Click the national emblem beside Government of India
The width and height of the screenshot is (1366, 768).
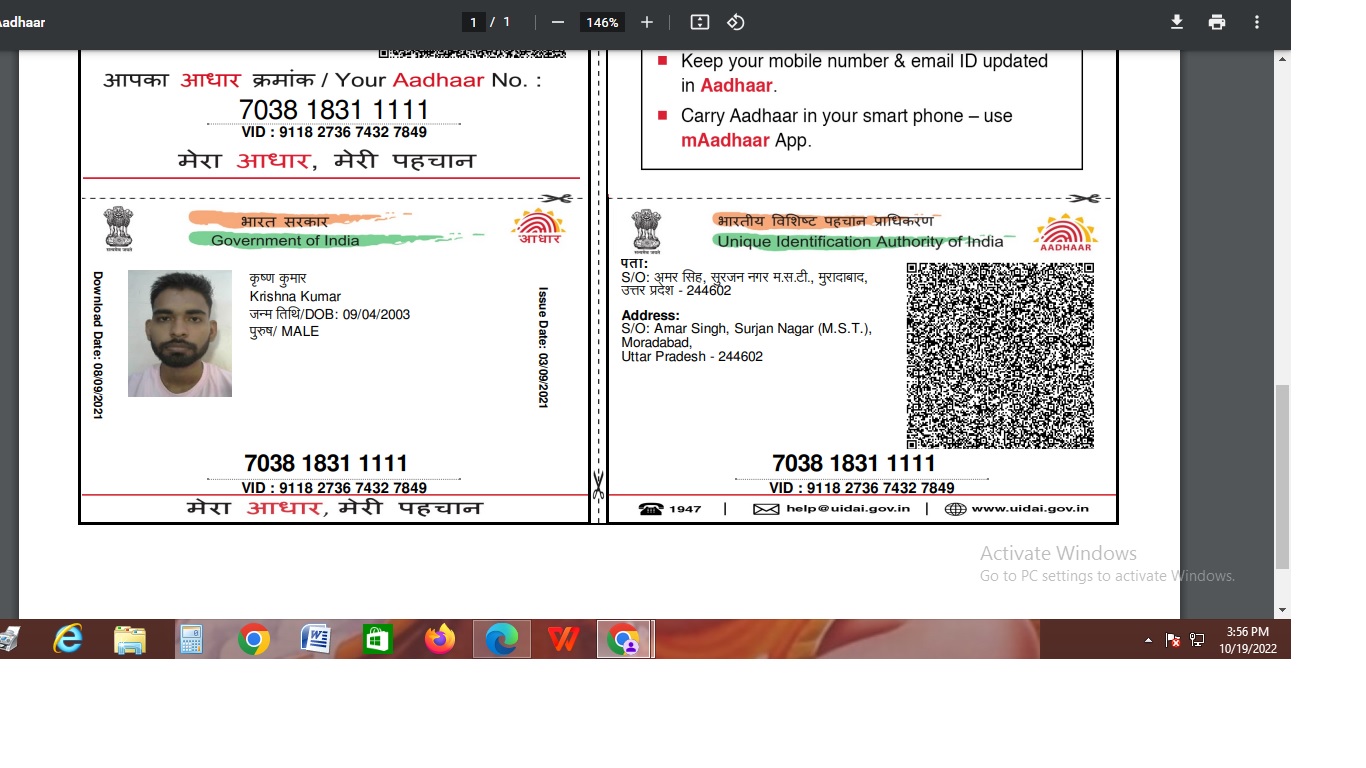(x=118, y=229)
